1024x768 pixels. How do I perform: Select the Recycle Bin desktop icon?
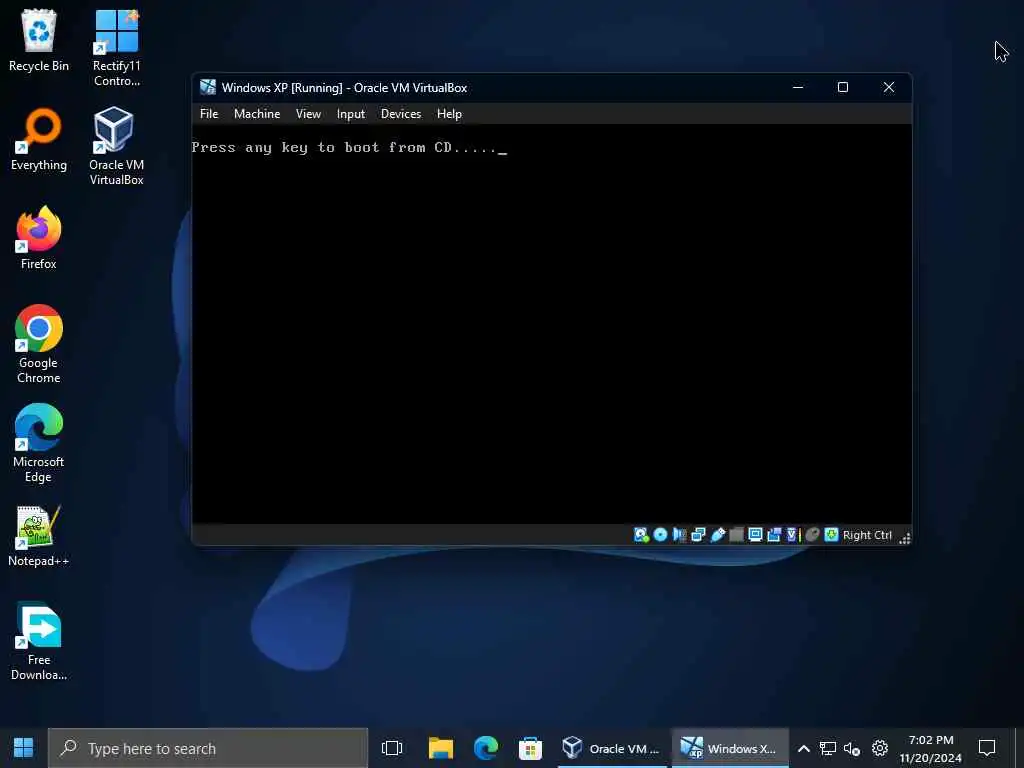(x=39, y=40)
